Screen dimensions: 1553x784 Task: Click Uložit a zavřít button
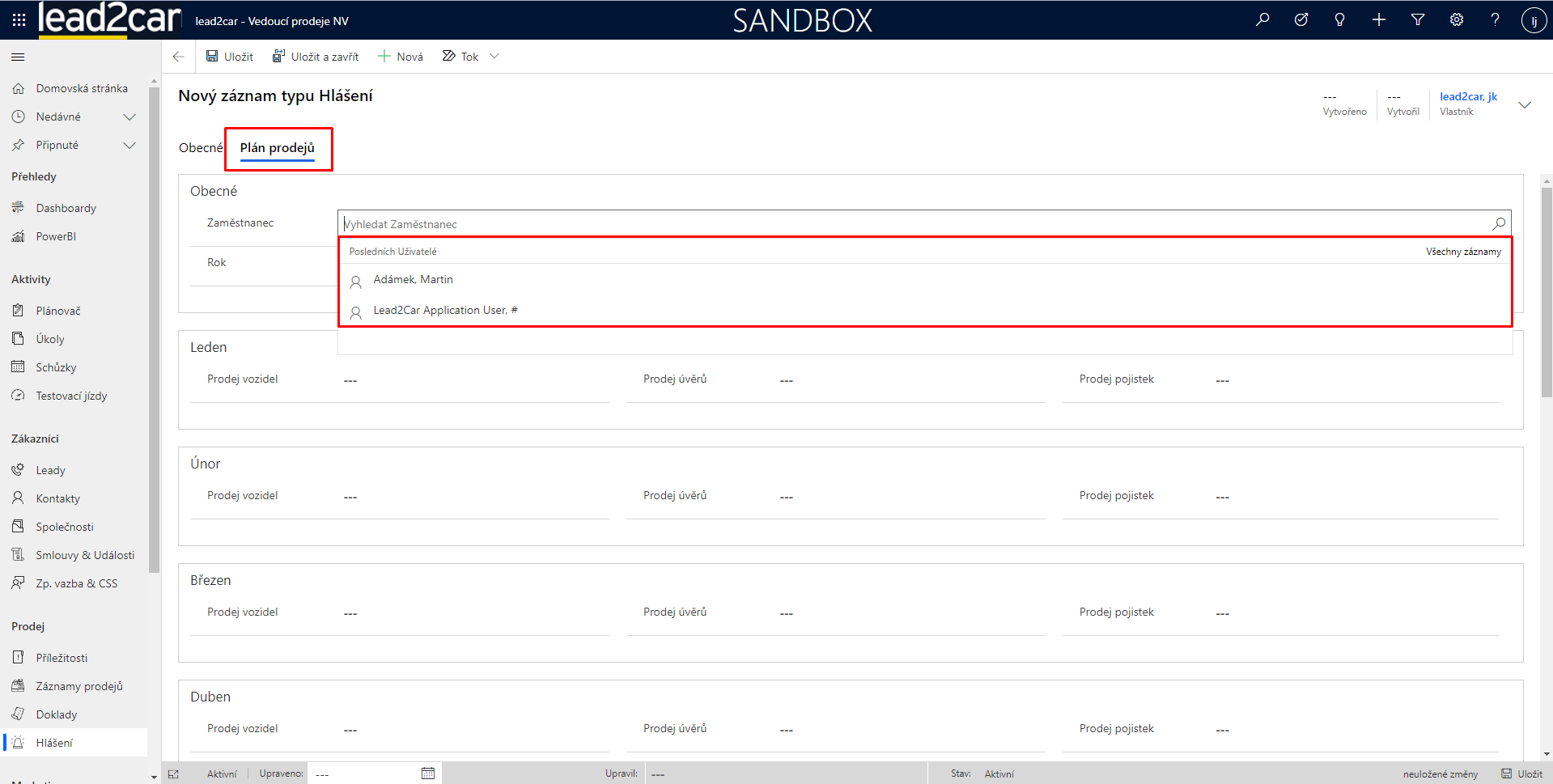click(316, 57)
